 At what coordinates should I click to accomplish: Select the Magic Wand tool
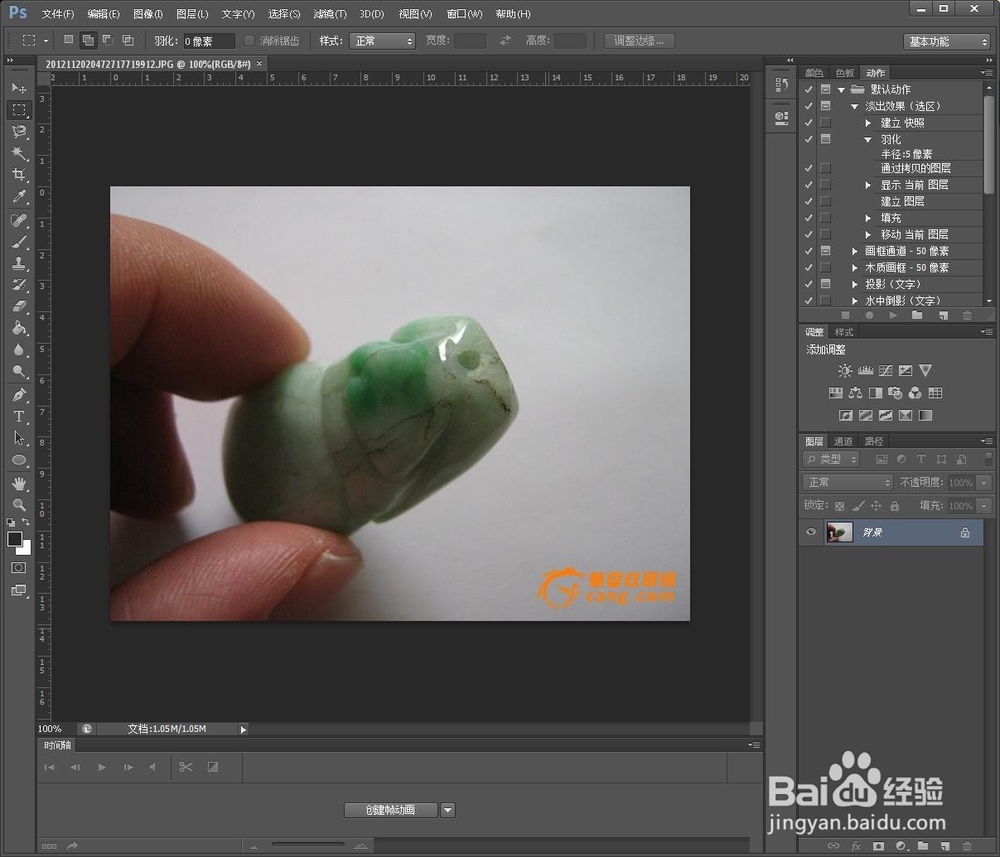(x=19, y=153)
